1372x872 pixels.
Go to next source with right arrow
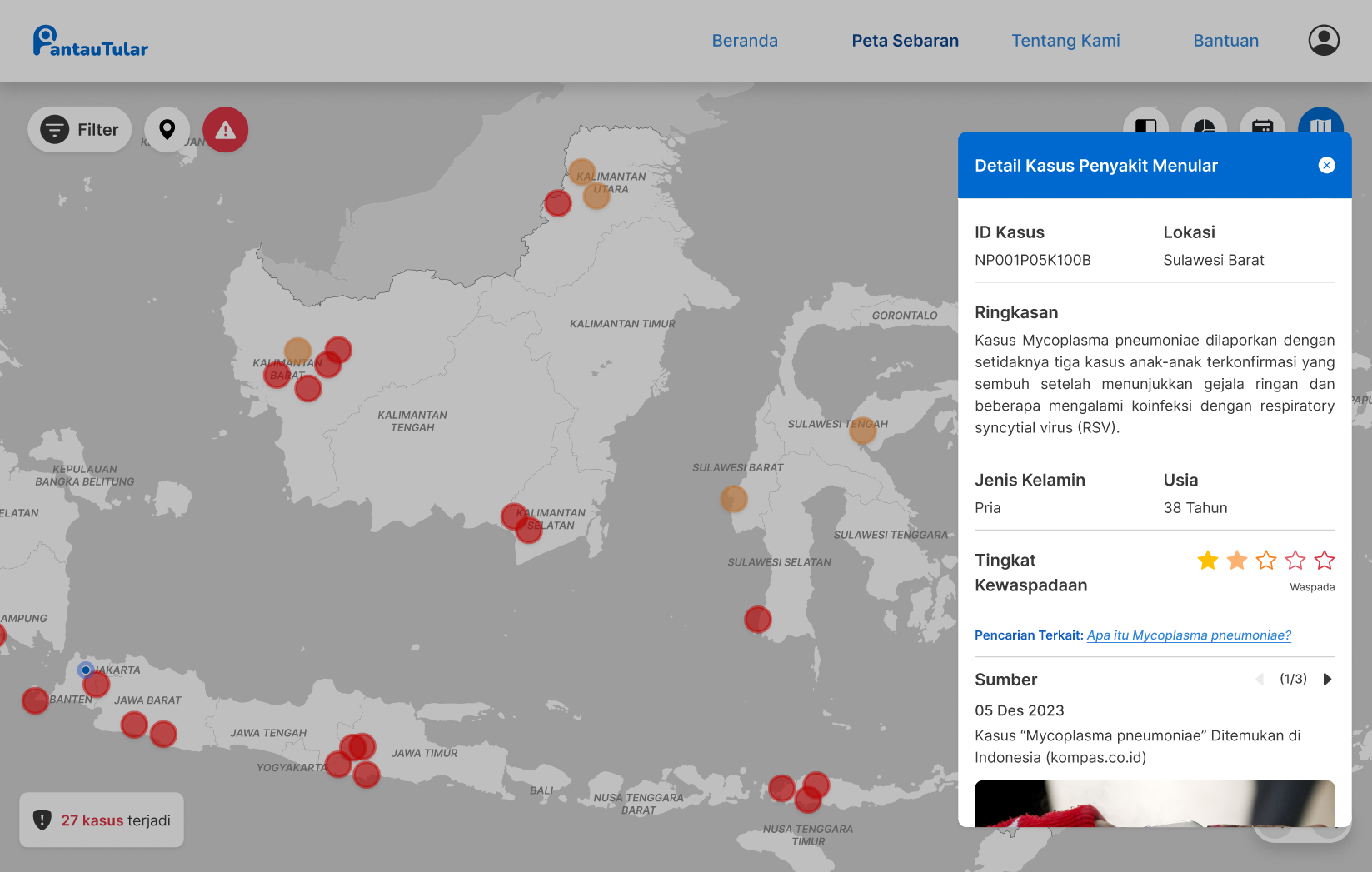[1327, 680]
